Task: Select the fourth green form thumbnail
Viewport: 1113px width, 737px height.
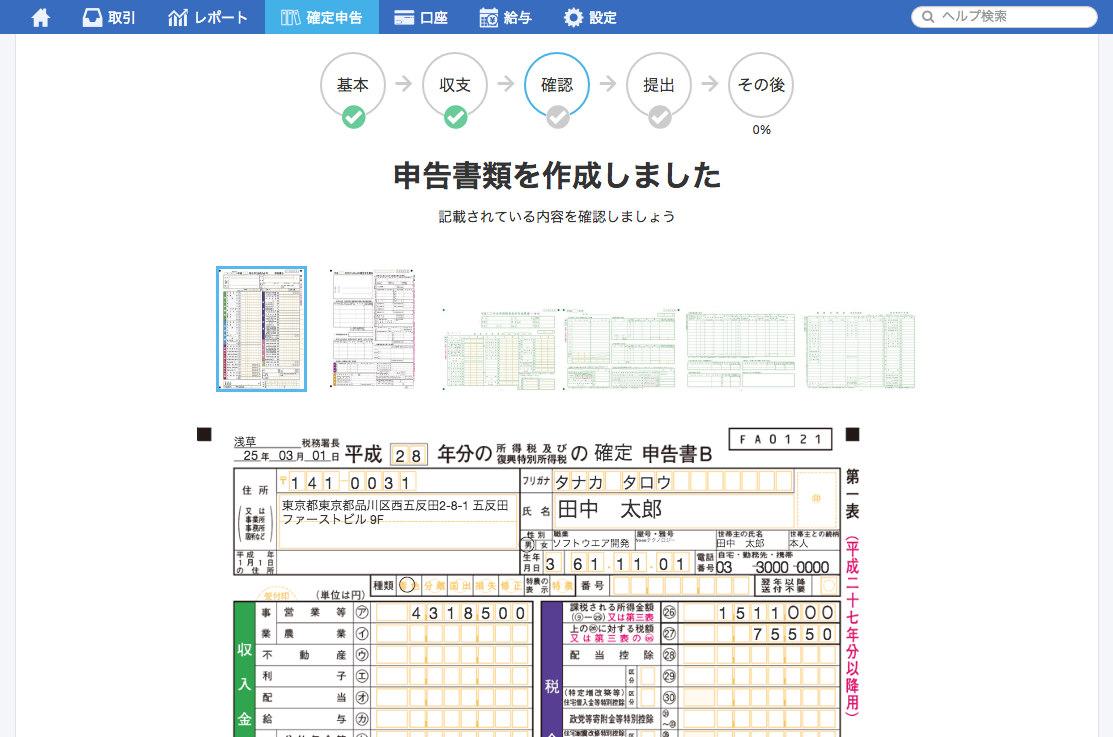Action: click(621, 349)
